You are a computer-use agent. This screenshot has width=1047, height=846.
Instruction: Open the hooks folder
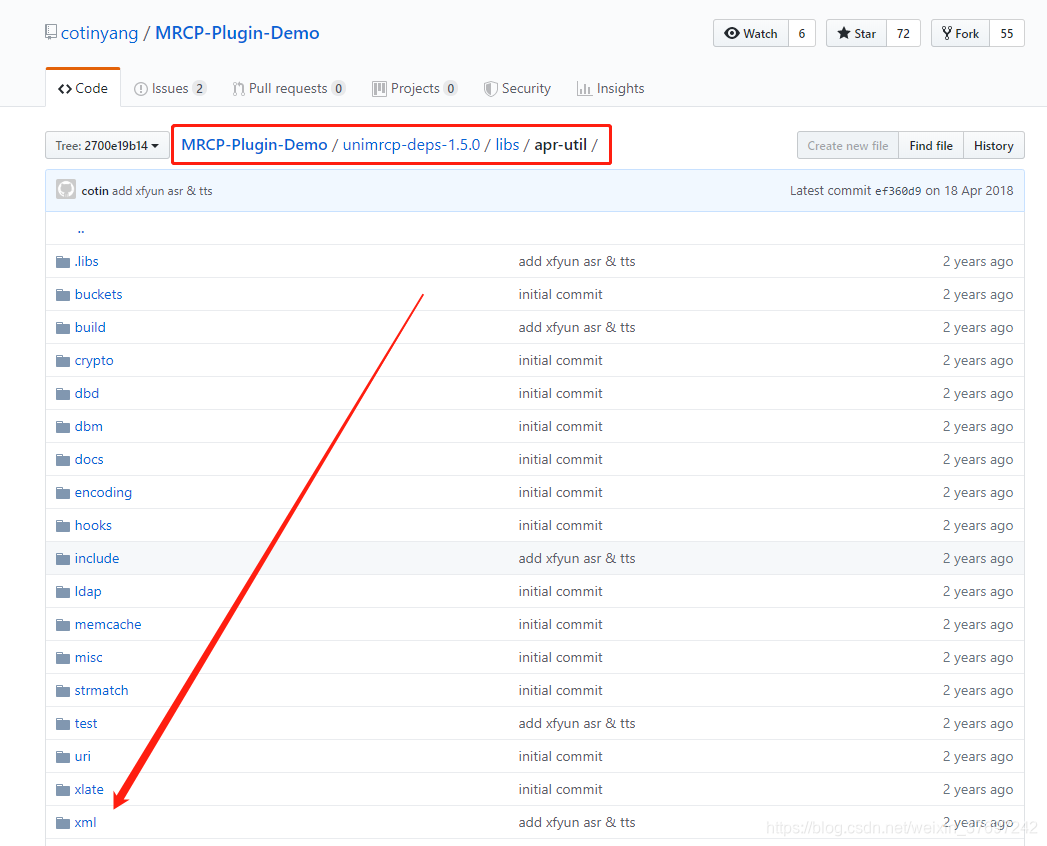coord(93,525)
